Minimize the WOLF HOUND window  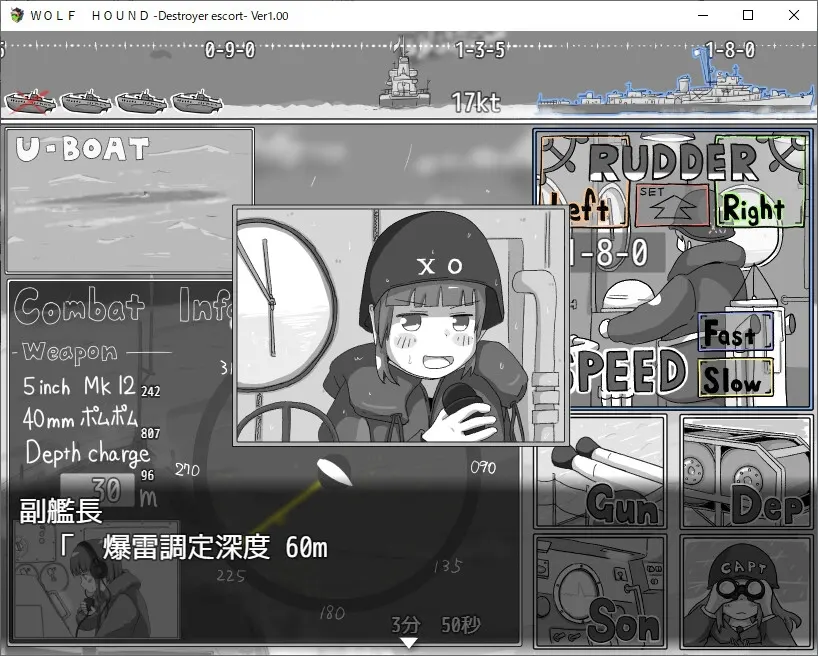(x=703, y=15)
